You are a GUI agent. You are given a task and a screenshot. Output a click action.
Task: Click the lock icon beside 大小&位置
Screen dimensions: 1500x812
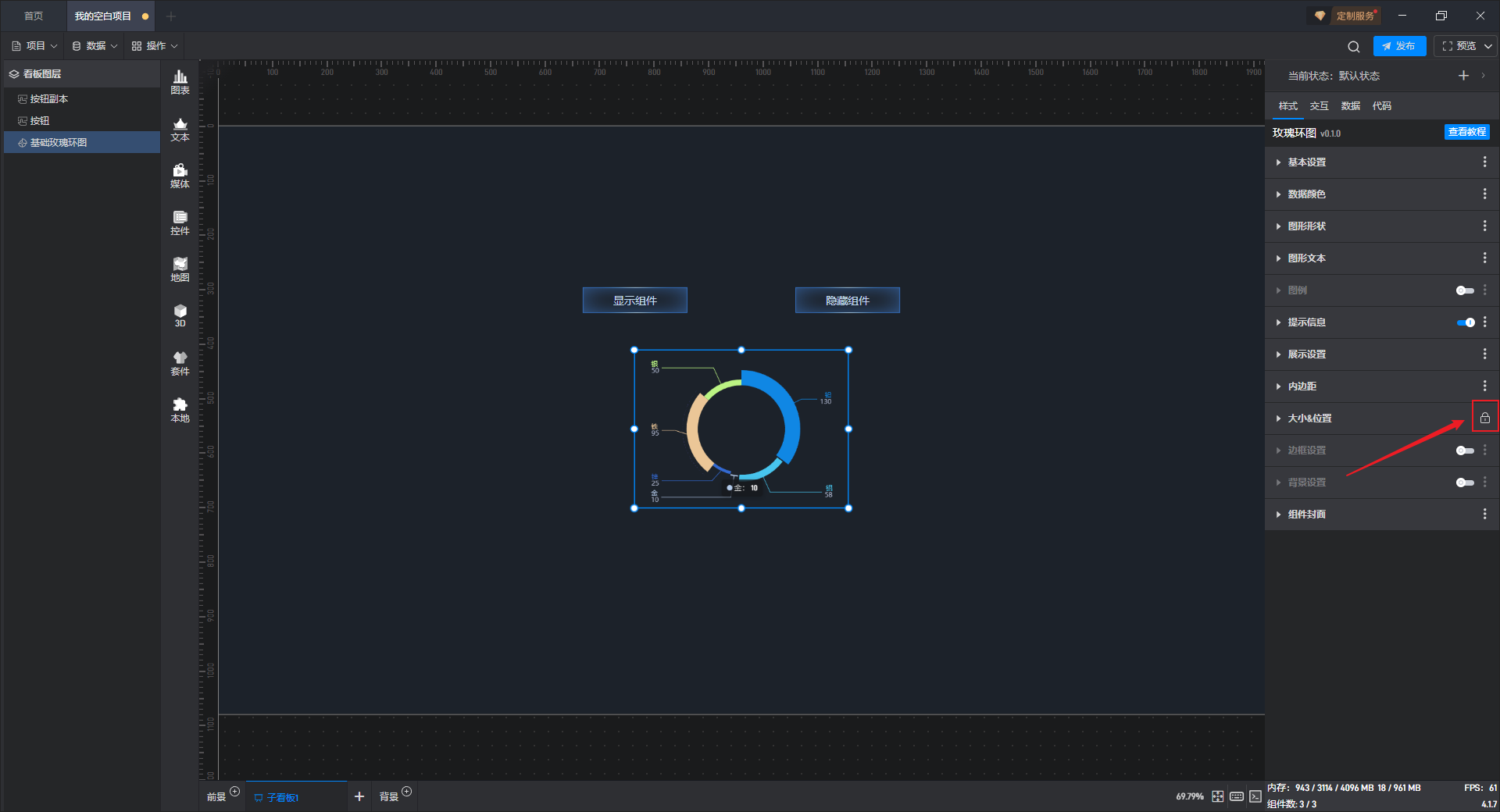point(1484,418)
